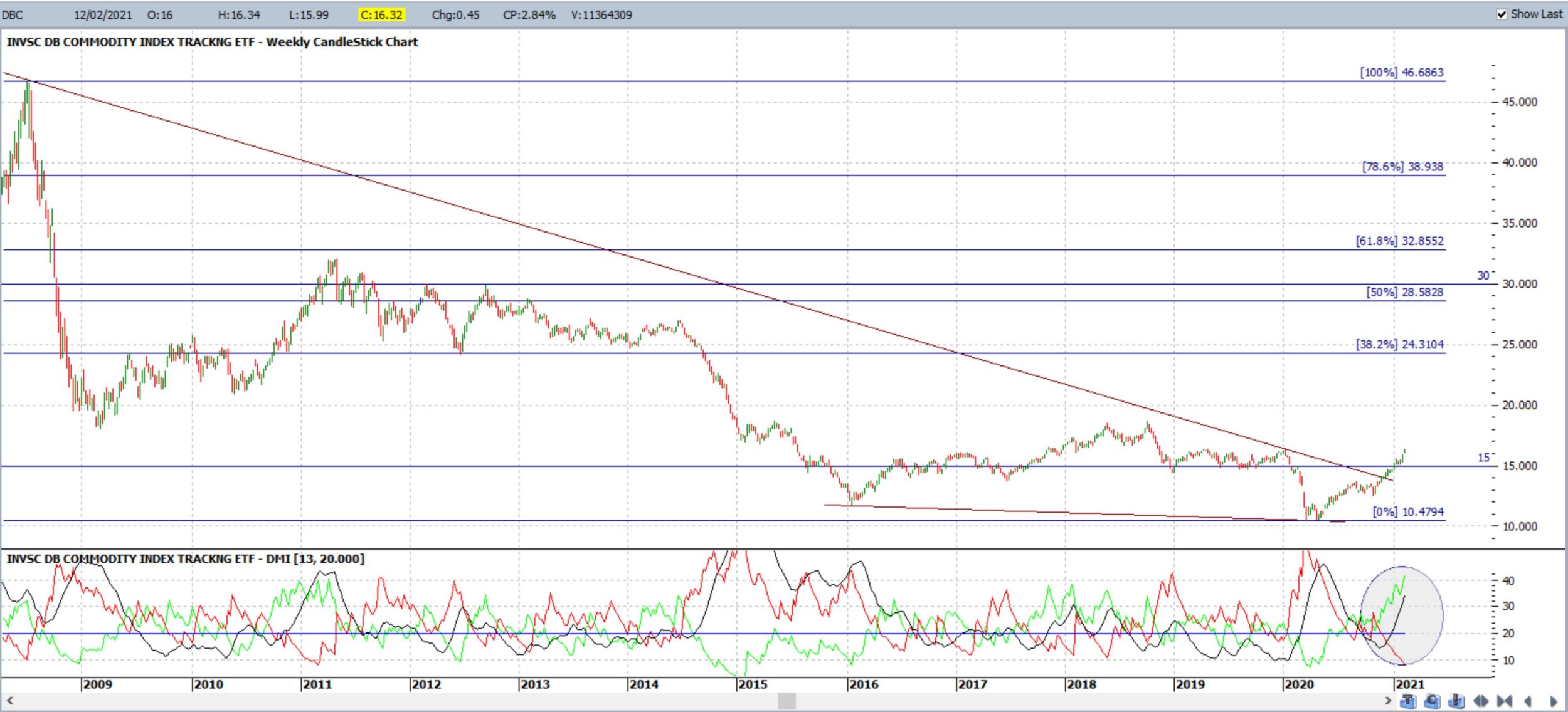The image size is (1568, 712).
Task: Click the 2015 year label on time axis
Action: point(753,684)
